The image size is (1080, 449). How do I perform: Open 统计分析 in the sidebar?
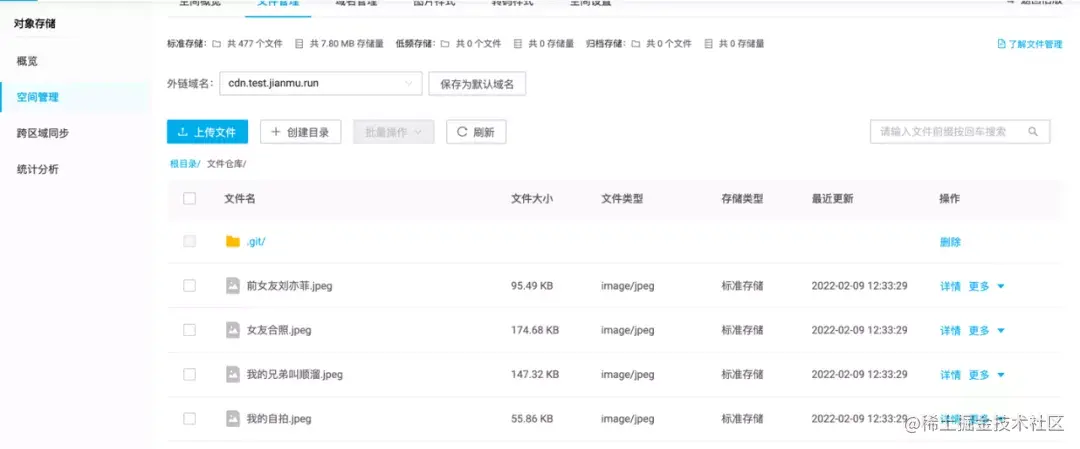[38, 169]
